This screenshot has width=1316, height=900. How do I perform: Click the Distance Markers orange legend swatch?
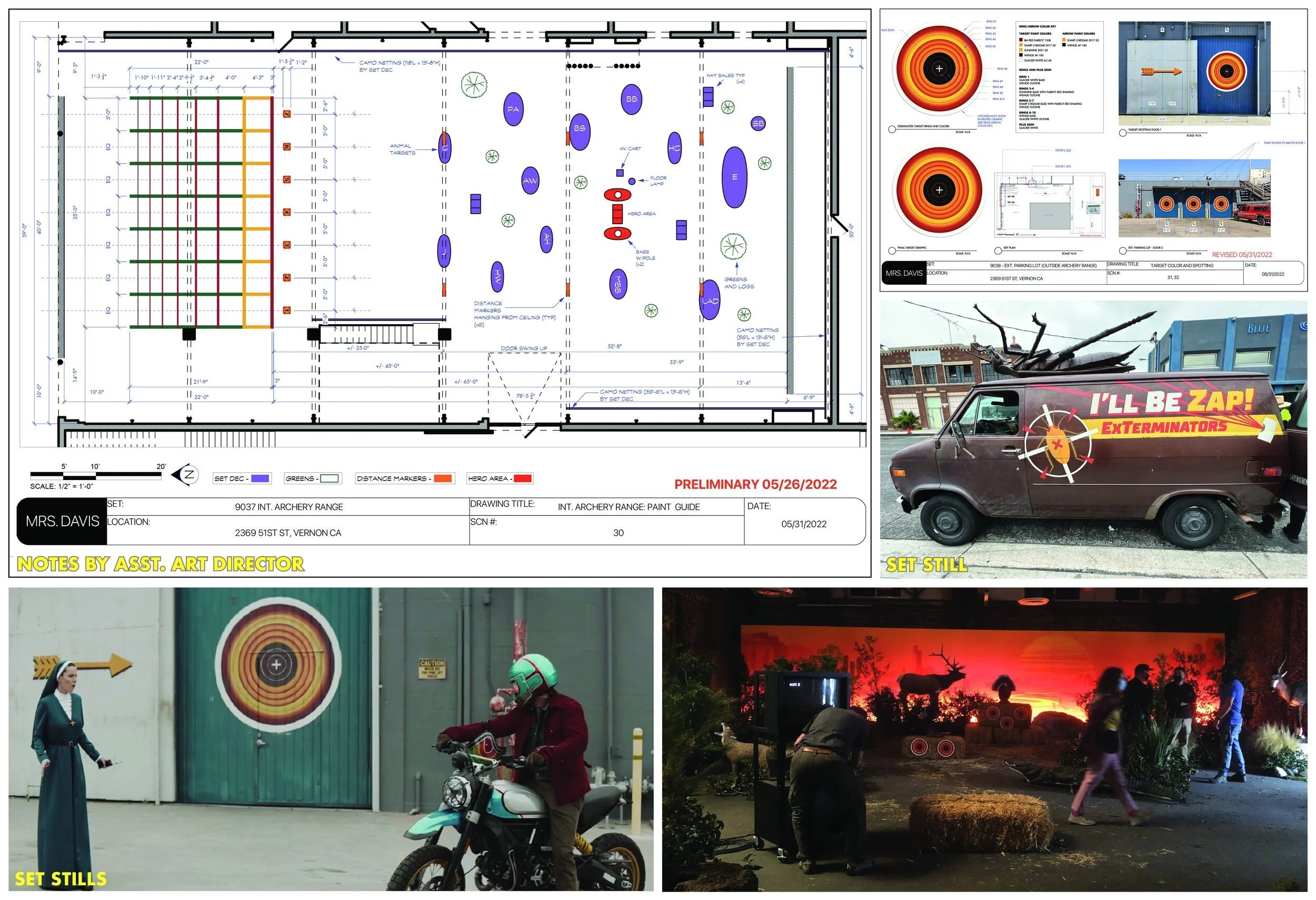click(x=442, y=478)
